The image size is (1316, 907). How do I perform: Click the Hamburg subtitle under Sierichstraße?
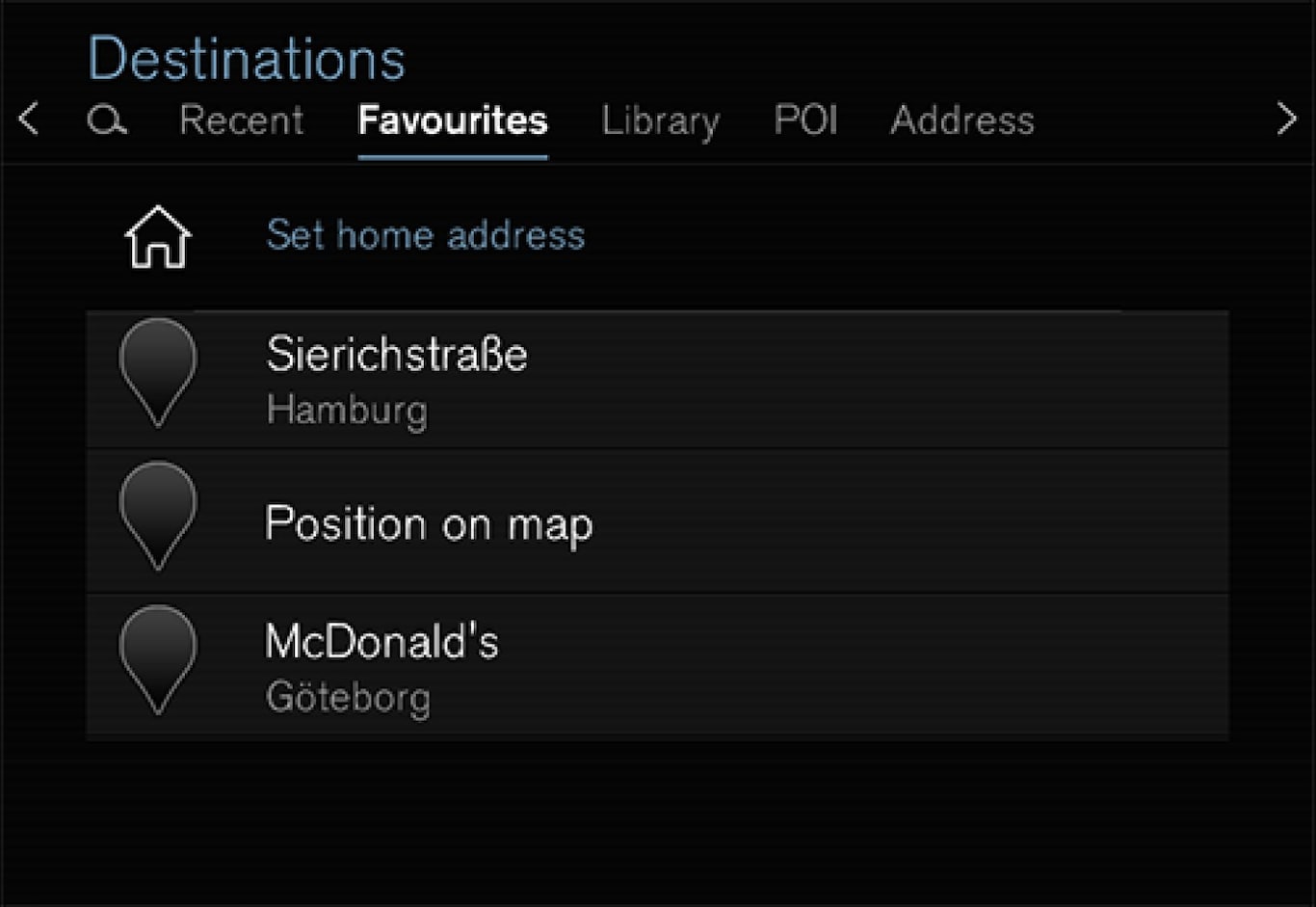(x=347, y=410)
